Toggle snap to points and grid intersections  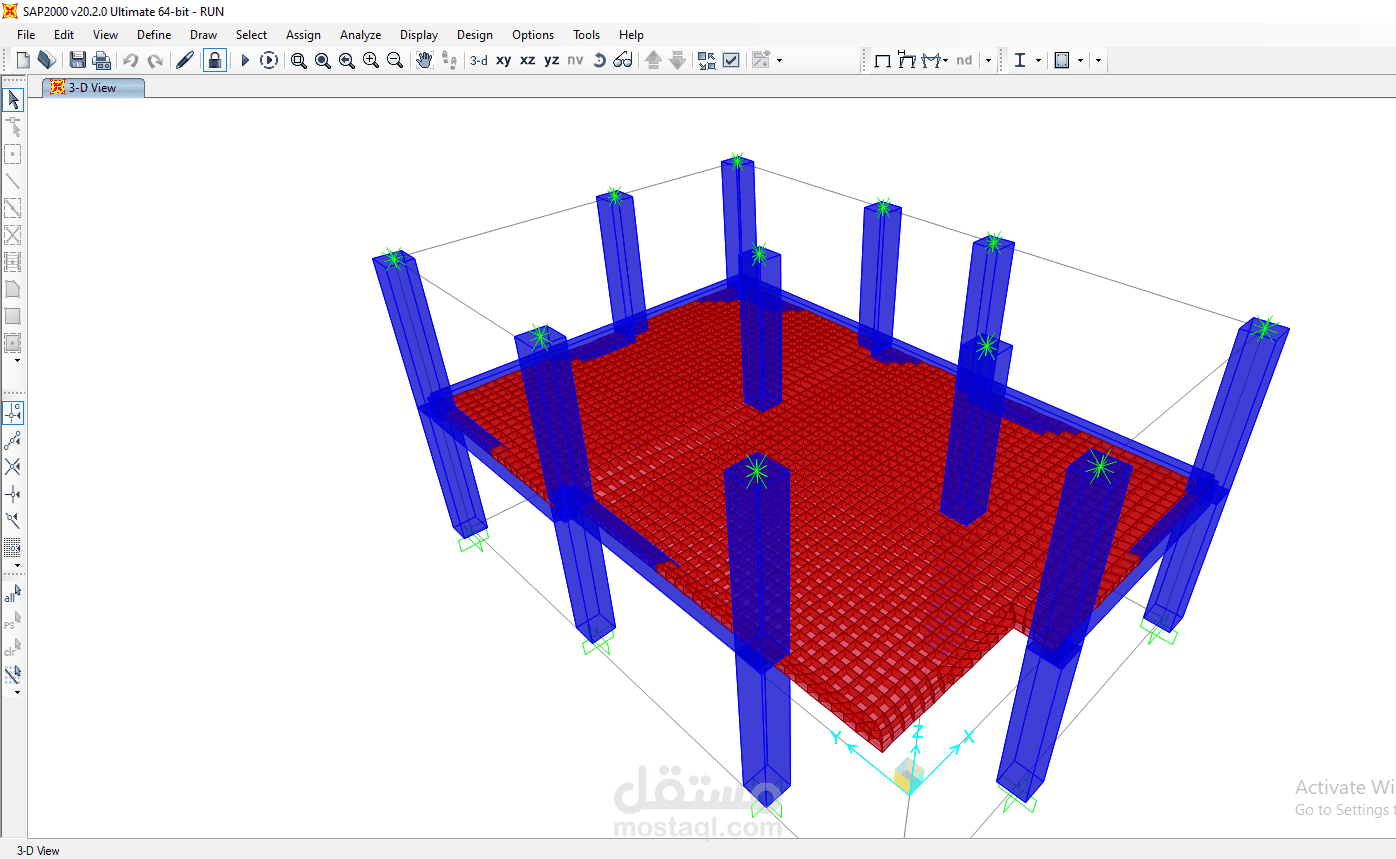click(x=13, y=413)
